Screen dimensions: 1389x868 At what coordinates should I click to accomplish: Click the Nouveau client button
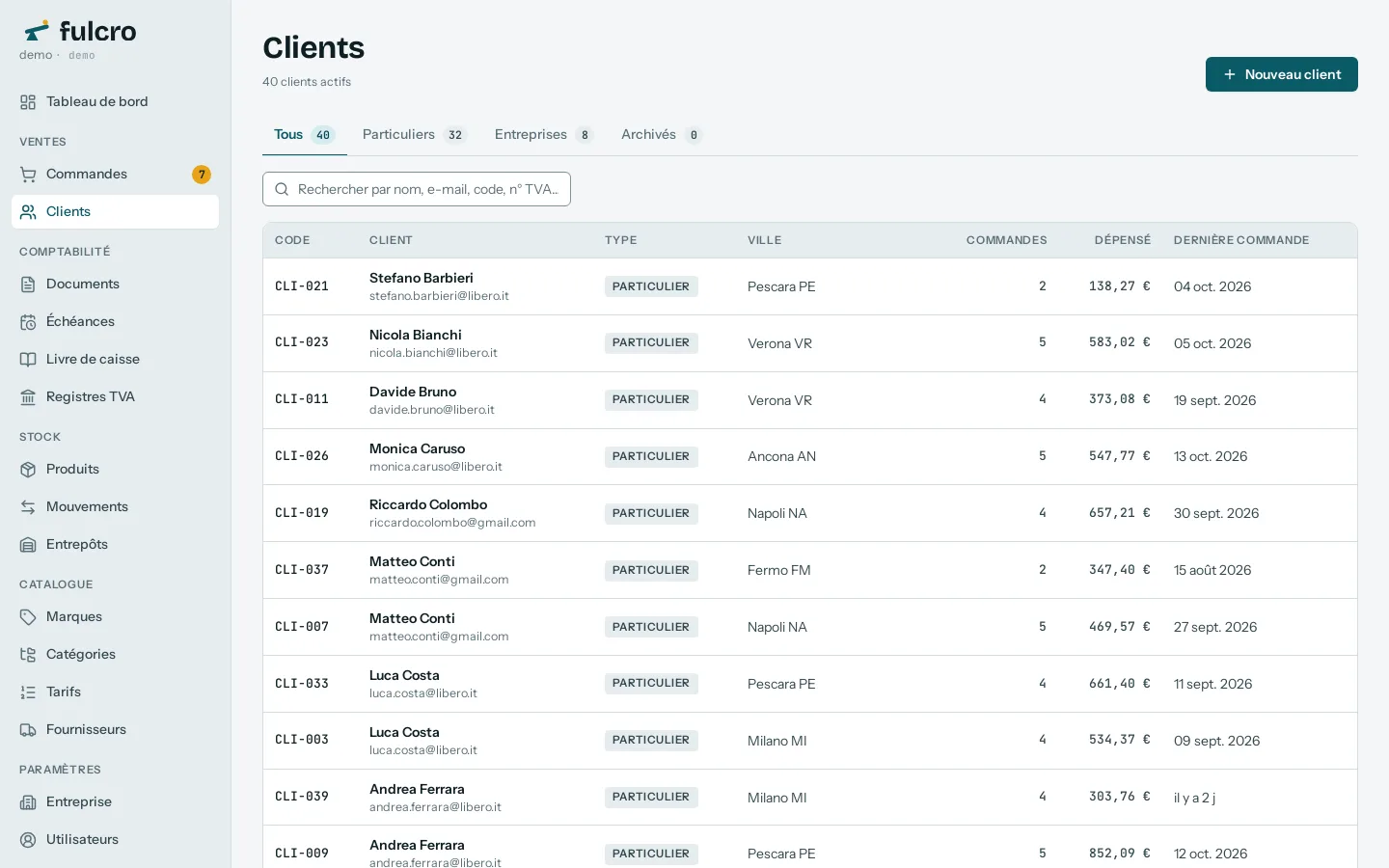pyautogui.click(x=1281, y=74)
